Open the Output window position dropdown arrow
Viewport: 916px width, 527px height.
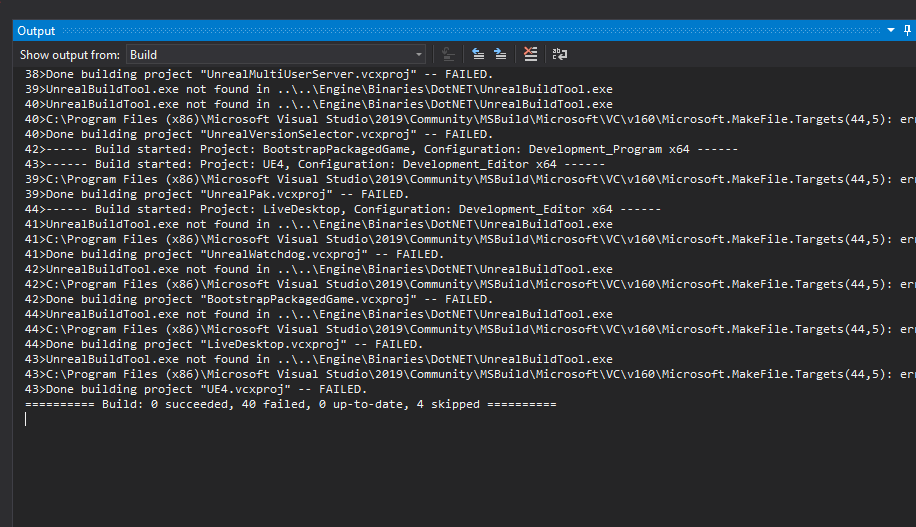891,30
